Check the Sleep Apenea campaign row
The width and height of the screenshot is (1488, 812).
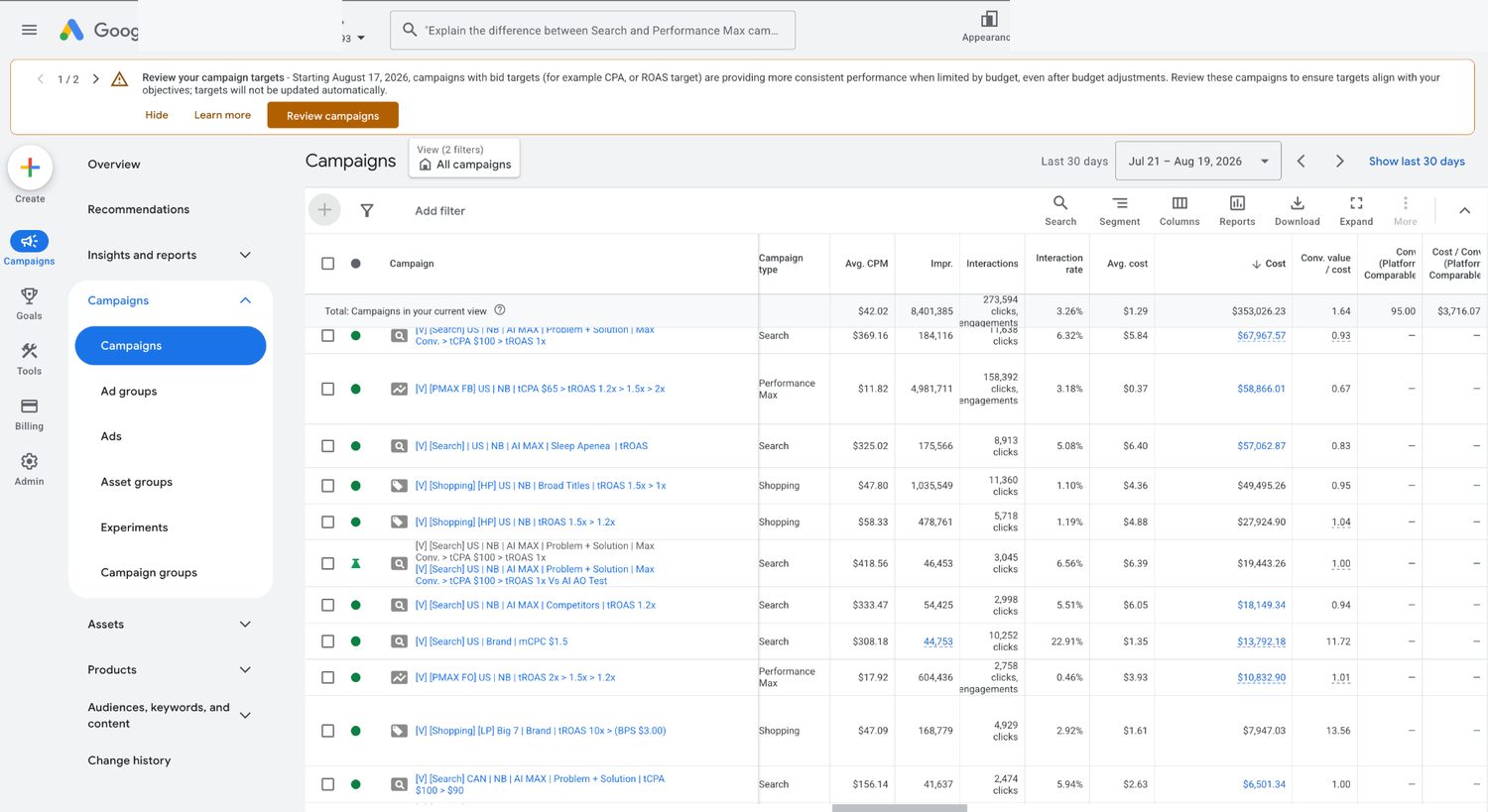327,446
